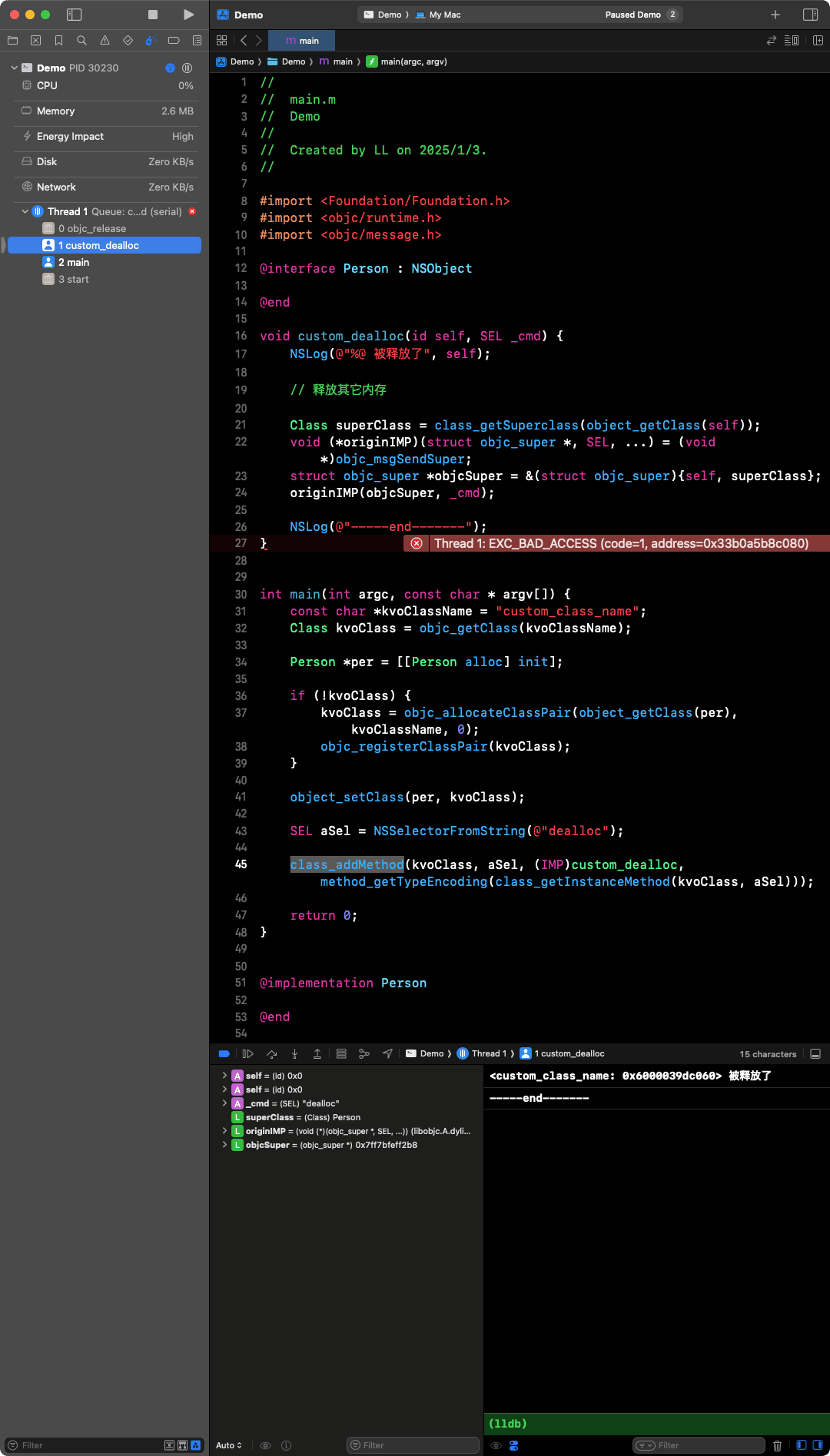
Task: Step into in debugger
Action: [294, 1053]
